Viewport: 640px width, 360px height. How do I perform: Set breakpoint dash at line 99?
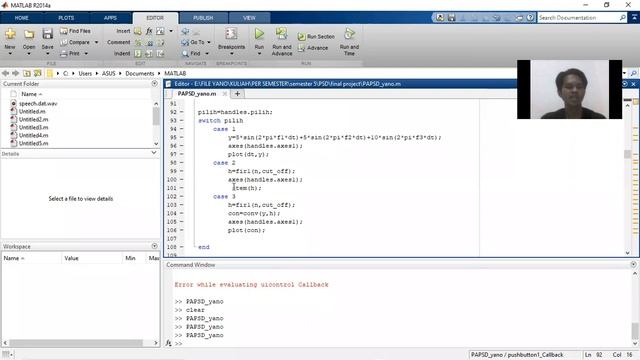[x=182, y=171]
